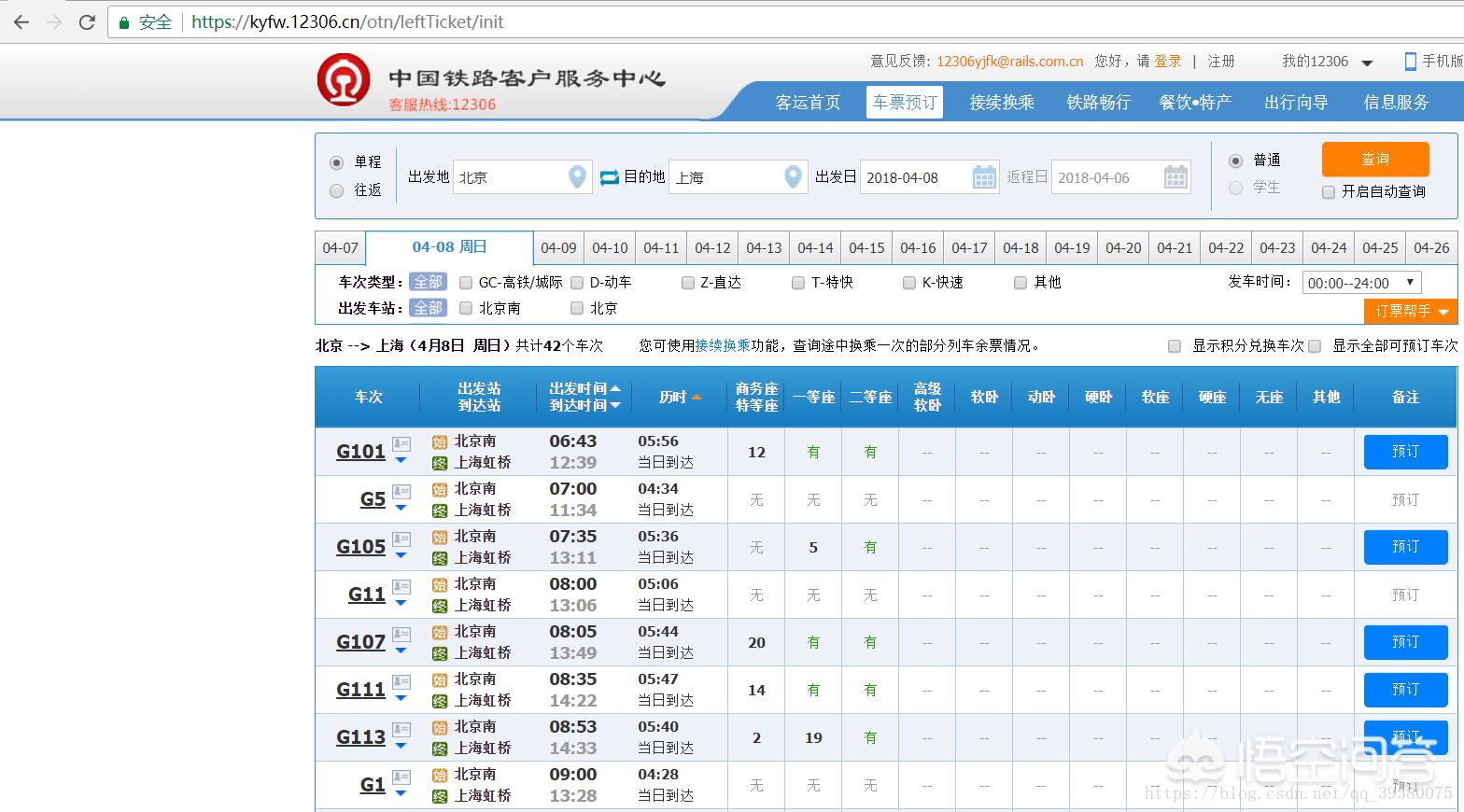
Task: Book train G107 with 预订 button
Action: coord(1405,642)
